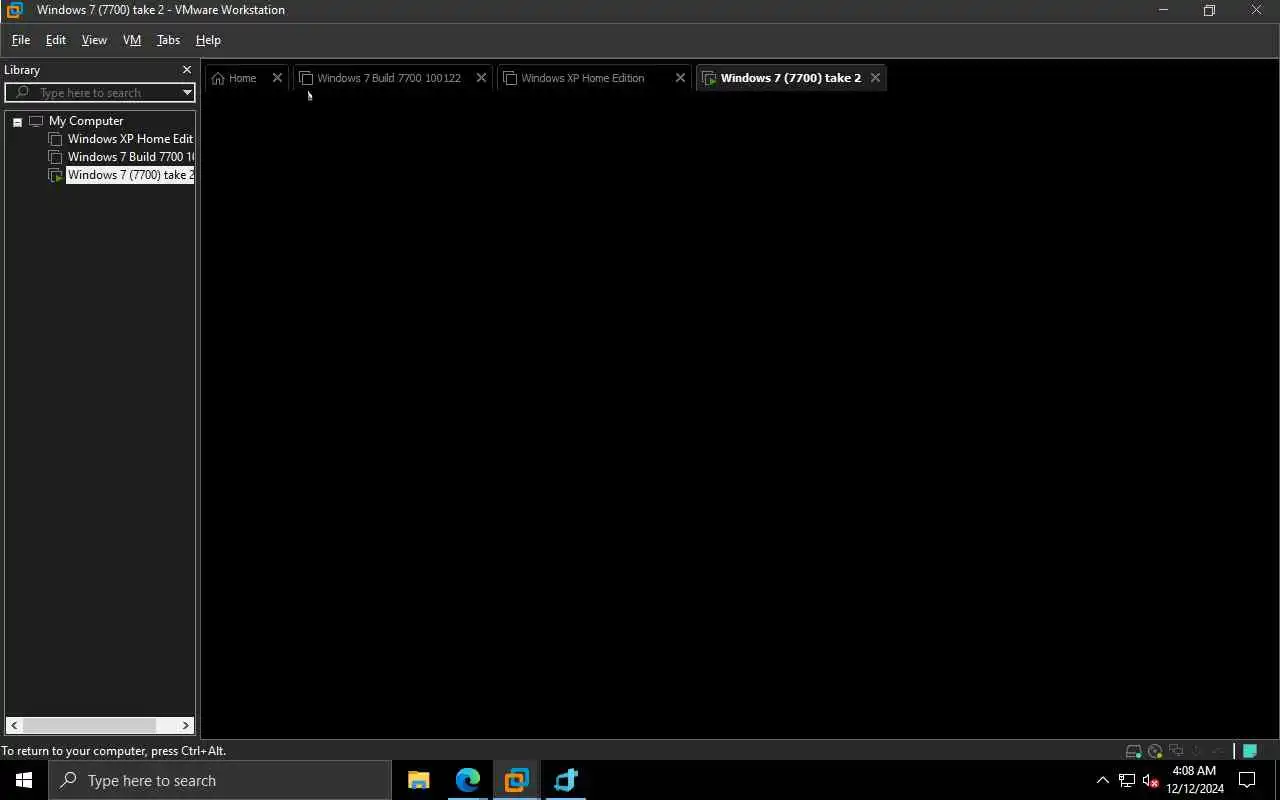1280x800 pixels.
Task: Minimize the VMware Workstation window
Action: (x=1163, y=10)
